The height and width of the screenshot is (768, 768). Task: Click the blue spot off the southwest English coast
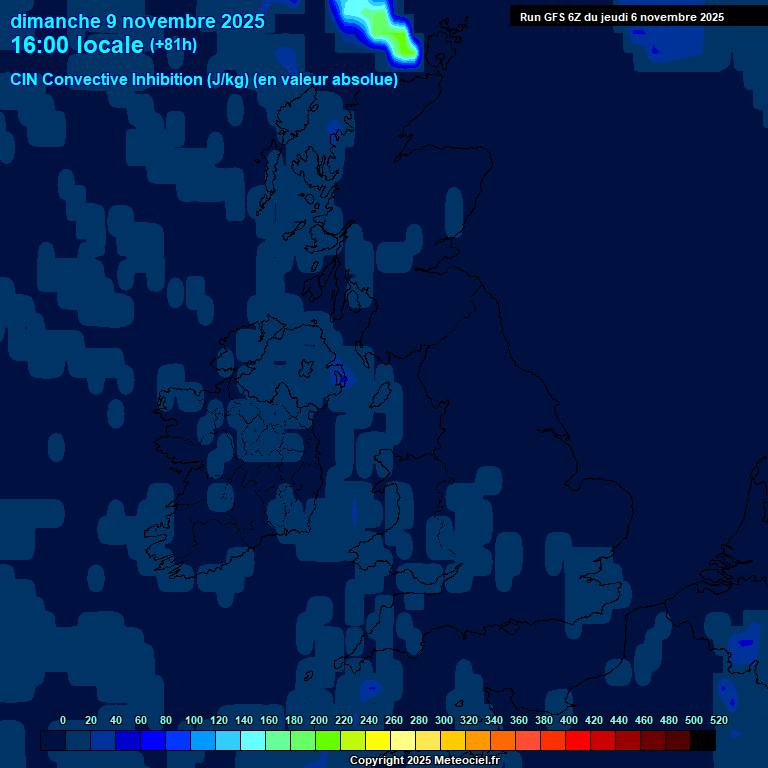point(370,688)
